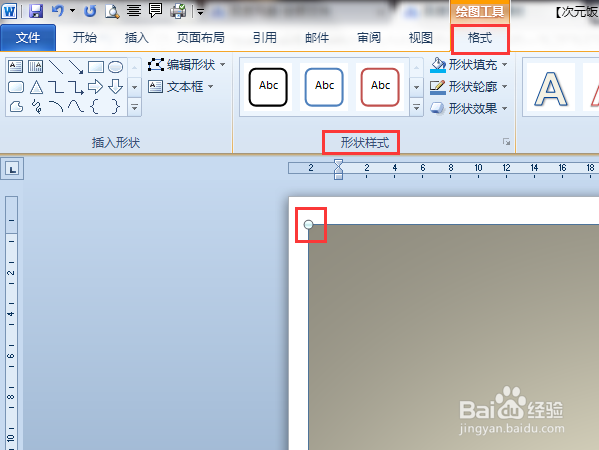The height and width of the screenshot is (450, 599).
Task: Select the elbow connector shape
Action: tap(56, 87)
